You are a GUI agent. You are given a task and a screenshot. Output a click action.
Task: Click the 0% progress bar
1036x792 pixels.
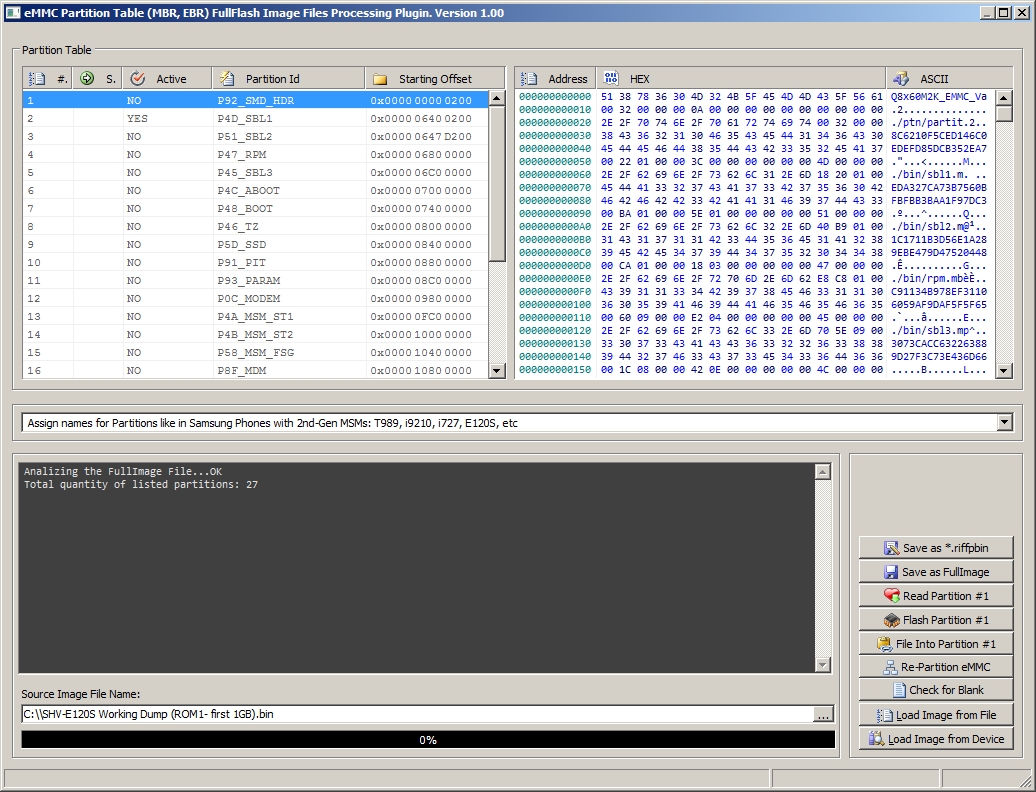[x=424, y=739]
